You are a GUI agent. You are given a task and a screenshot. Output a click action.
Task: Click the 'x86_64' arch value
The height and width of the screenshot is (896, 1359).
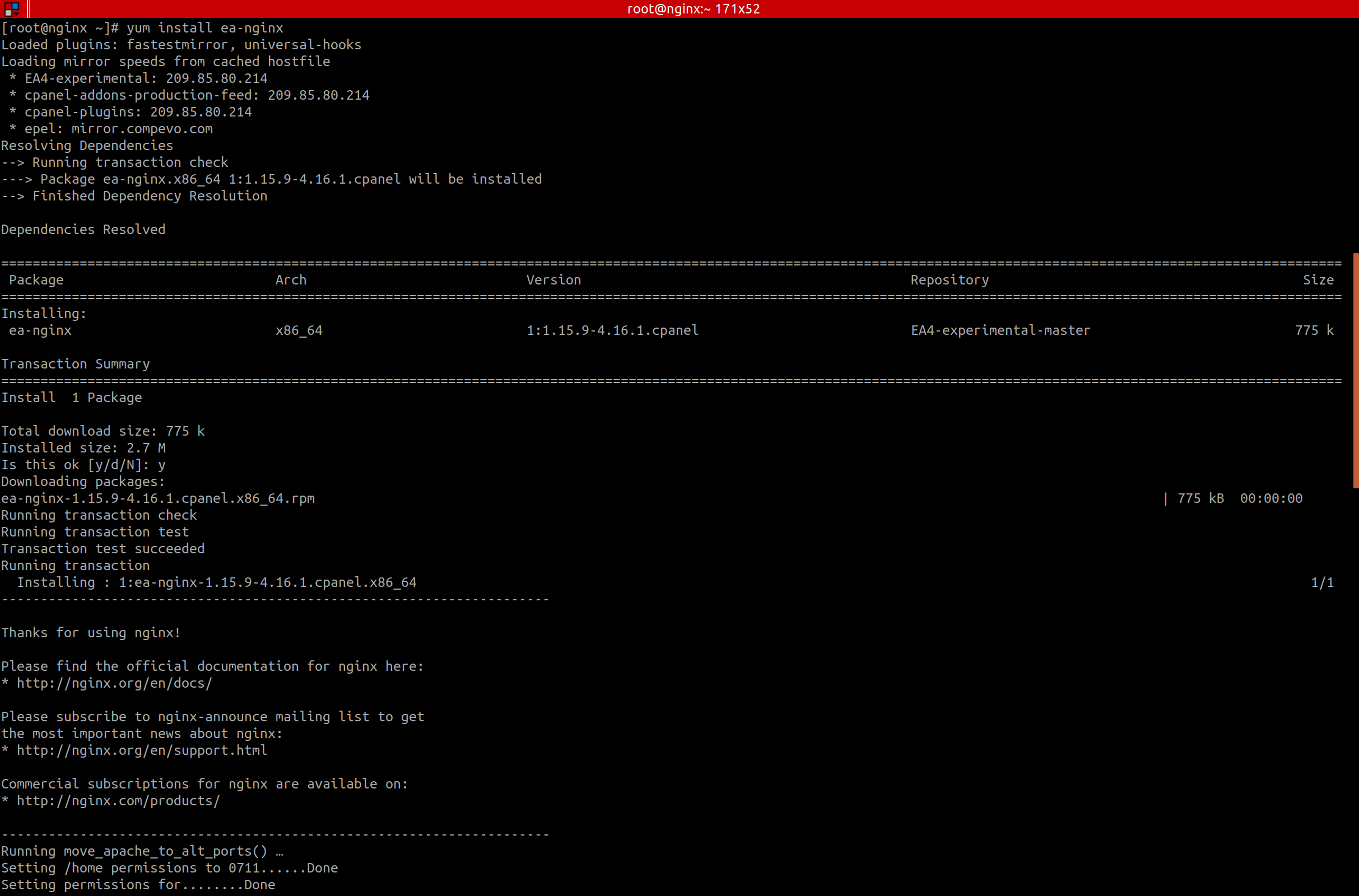coord(299,330)
